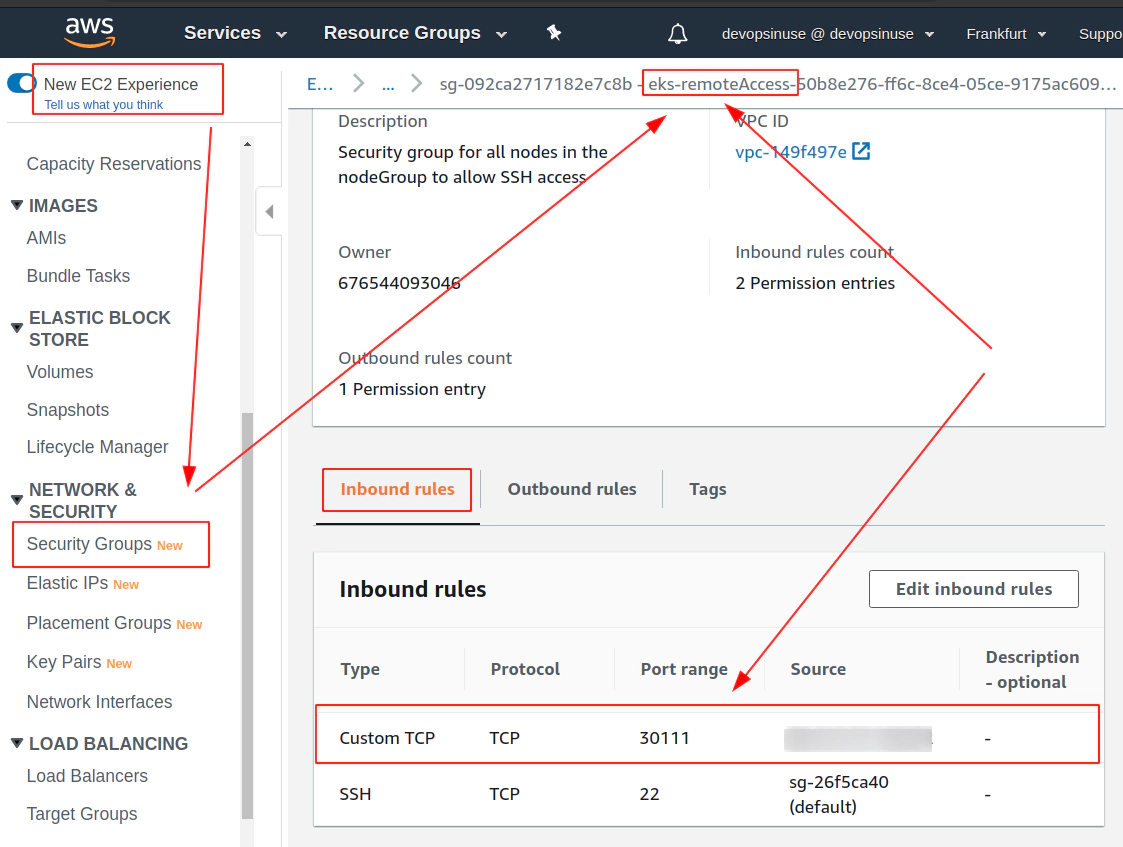
Task: Click the 2 Permission entries value
Action: coord(815,283)
